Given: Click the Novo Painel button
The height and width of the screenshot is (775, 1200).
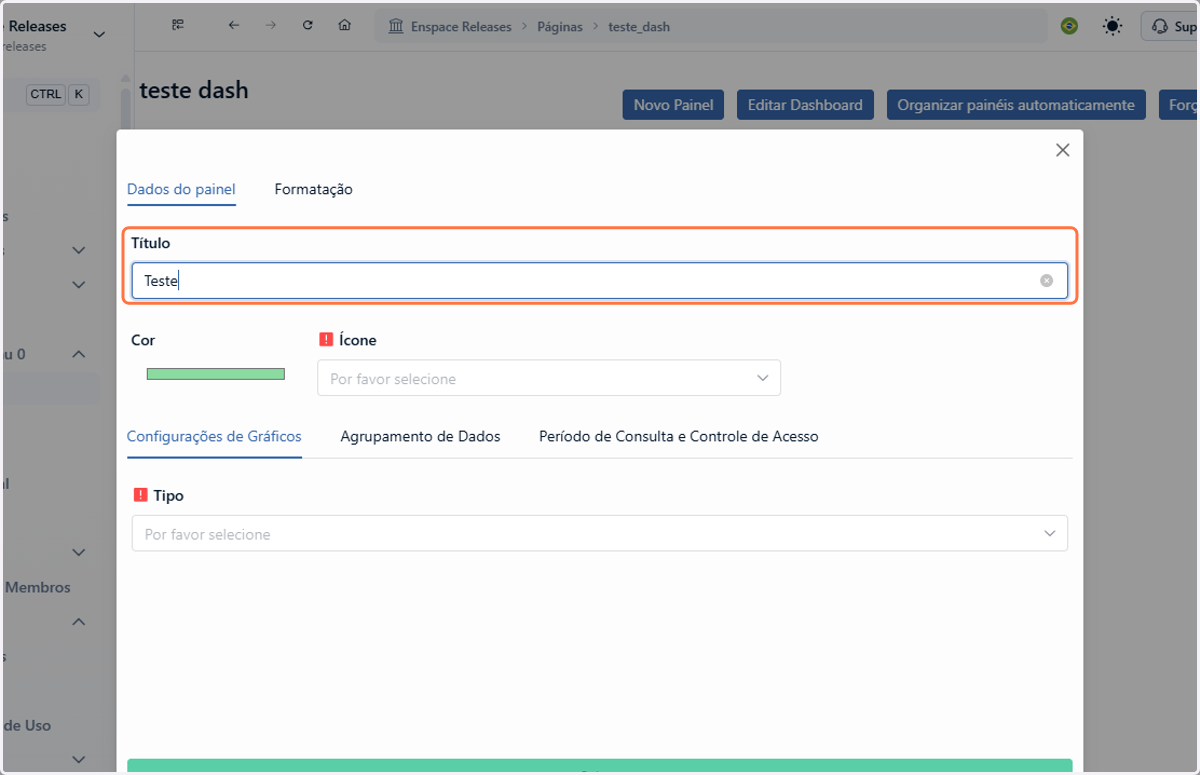Looking at the screenshot, I should (x=673, y=105).
